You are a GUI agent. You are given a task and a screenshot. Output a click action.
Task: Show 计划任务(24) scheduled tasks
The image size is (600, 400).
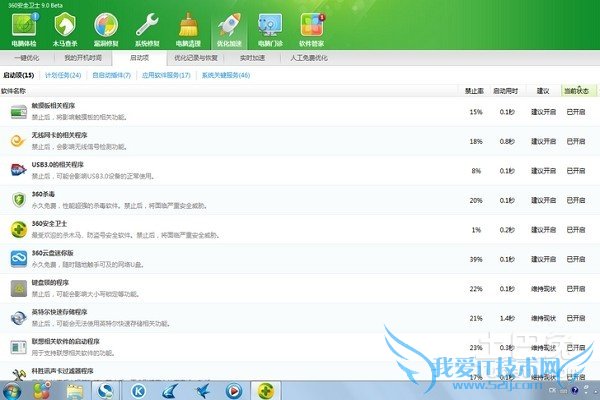[63, 75]
